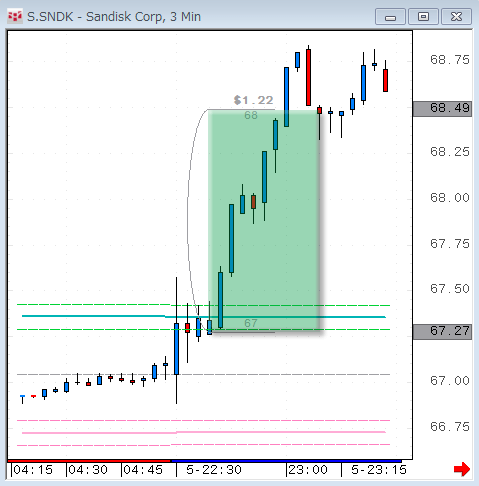Click the tall red candle near 23:00
This screenshot has width=479, height=486.
(x=308, y=77)
